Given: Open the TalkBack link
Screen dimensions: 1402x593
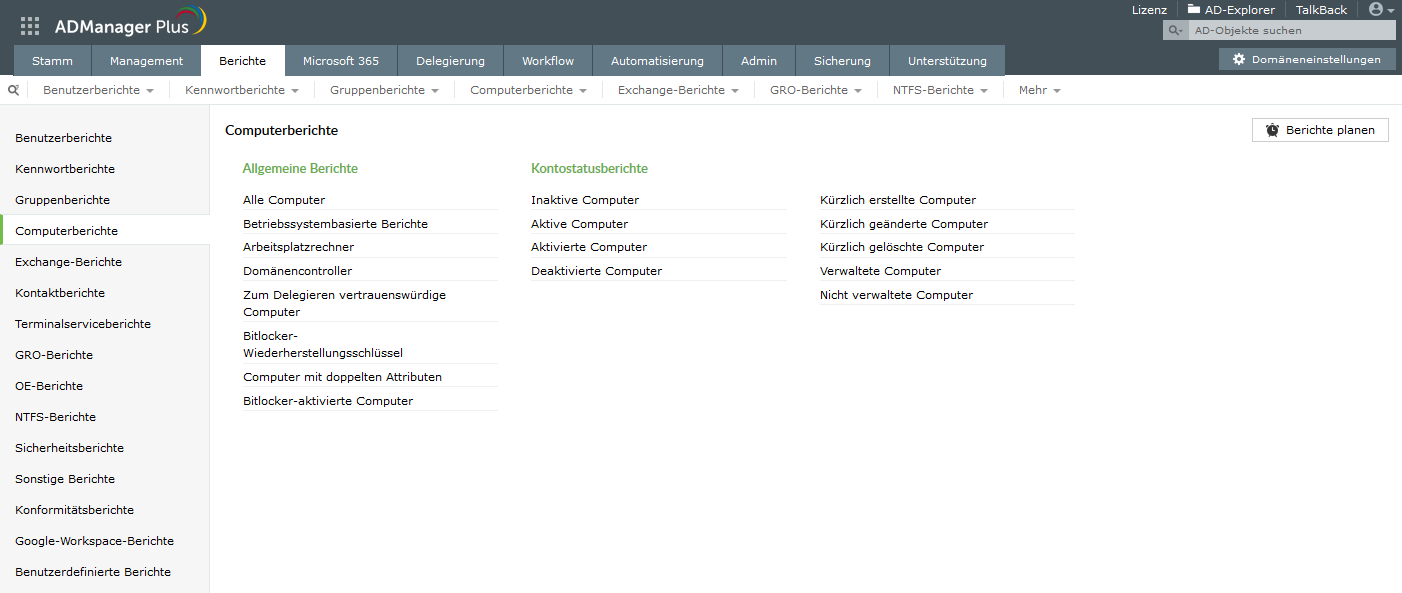Looking at the screenshot, I should point(1321,10).
